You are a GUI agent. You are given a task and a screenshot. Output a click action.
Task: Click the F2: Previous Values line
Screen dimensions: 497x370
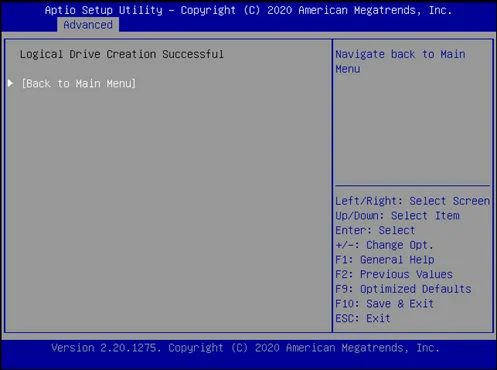[x=394, y=274]
